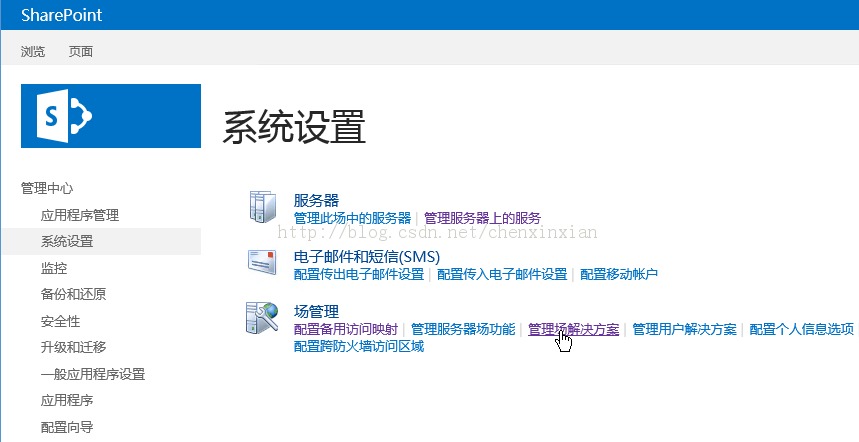
Task: Open 安全性 in the left navigation
Action: point(60,321)
